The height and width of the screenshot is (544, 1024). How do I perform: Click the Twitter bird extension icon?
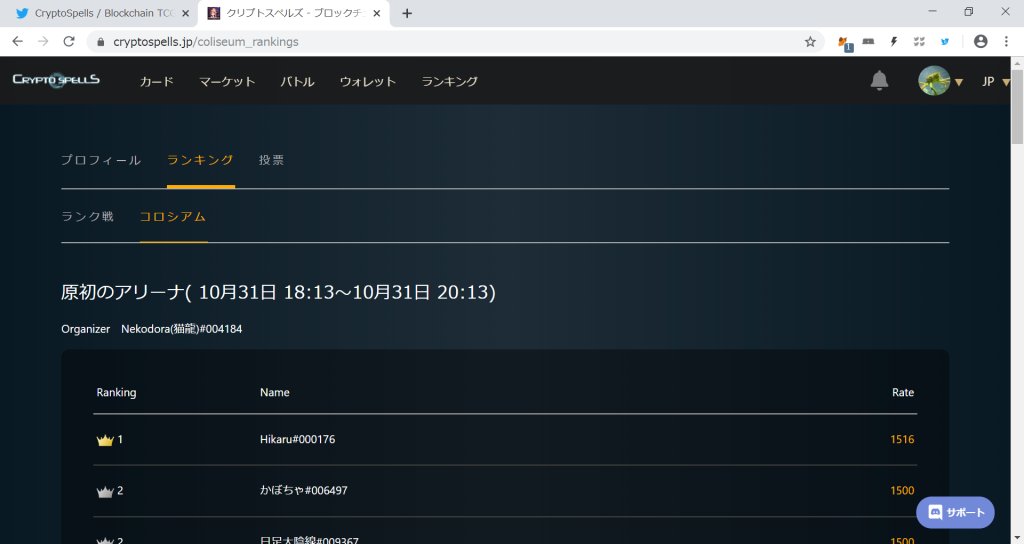[944, 42]
